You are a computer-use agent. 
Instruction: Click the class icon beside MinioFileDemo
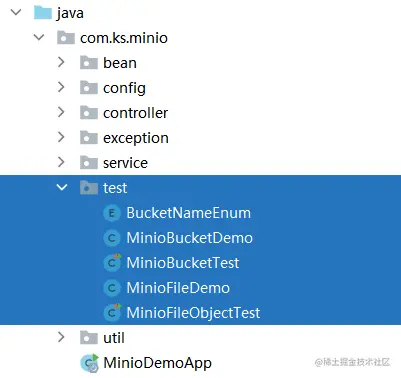click(112, 288)
